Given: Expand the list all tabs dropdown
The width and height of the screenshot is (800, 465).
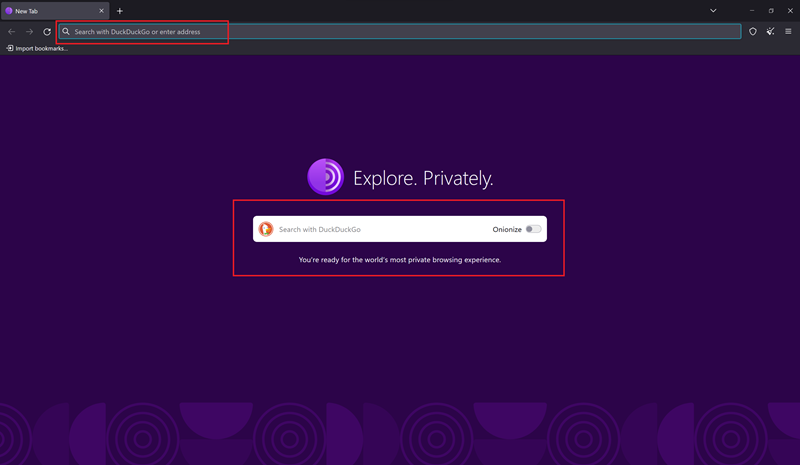Looking at the screenshot, I should pyautogui.click(x=713, y=11).
